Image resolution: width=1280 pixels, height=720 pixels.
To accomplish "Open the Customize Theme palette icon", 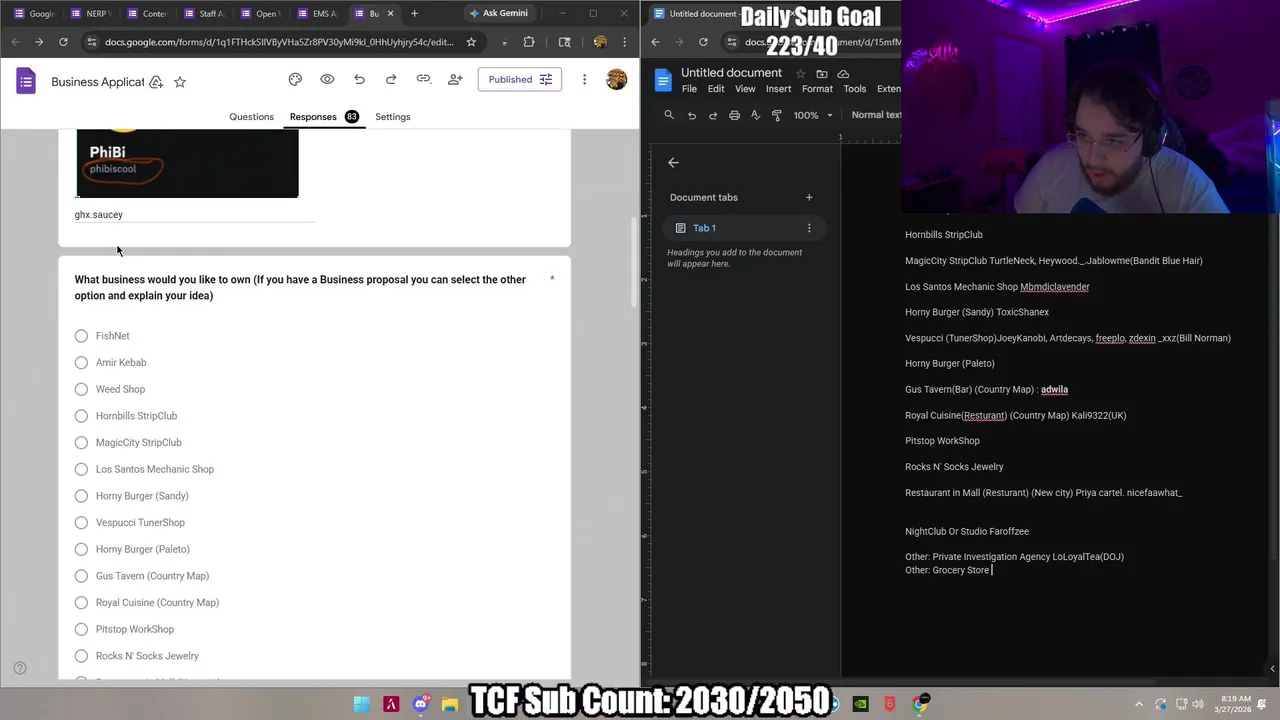I will coord(295,80).
